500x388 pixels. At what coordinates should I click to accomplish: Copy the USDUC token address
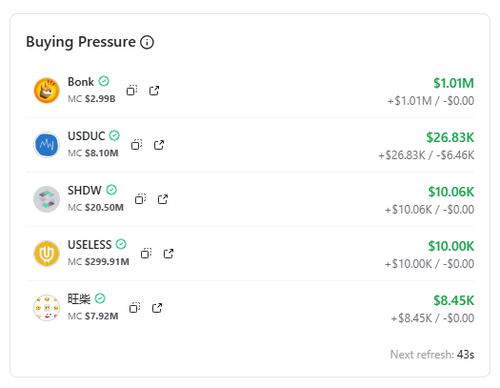click(136, 145)
